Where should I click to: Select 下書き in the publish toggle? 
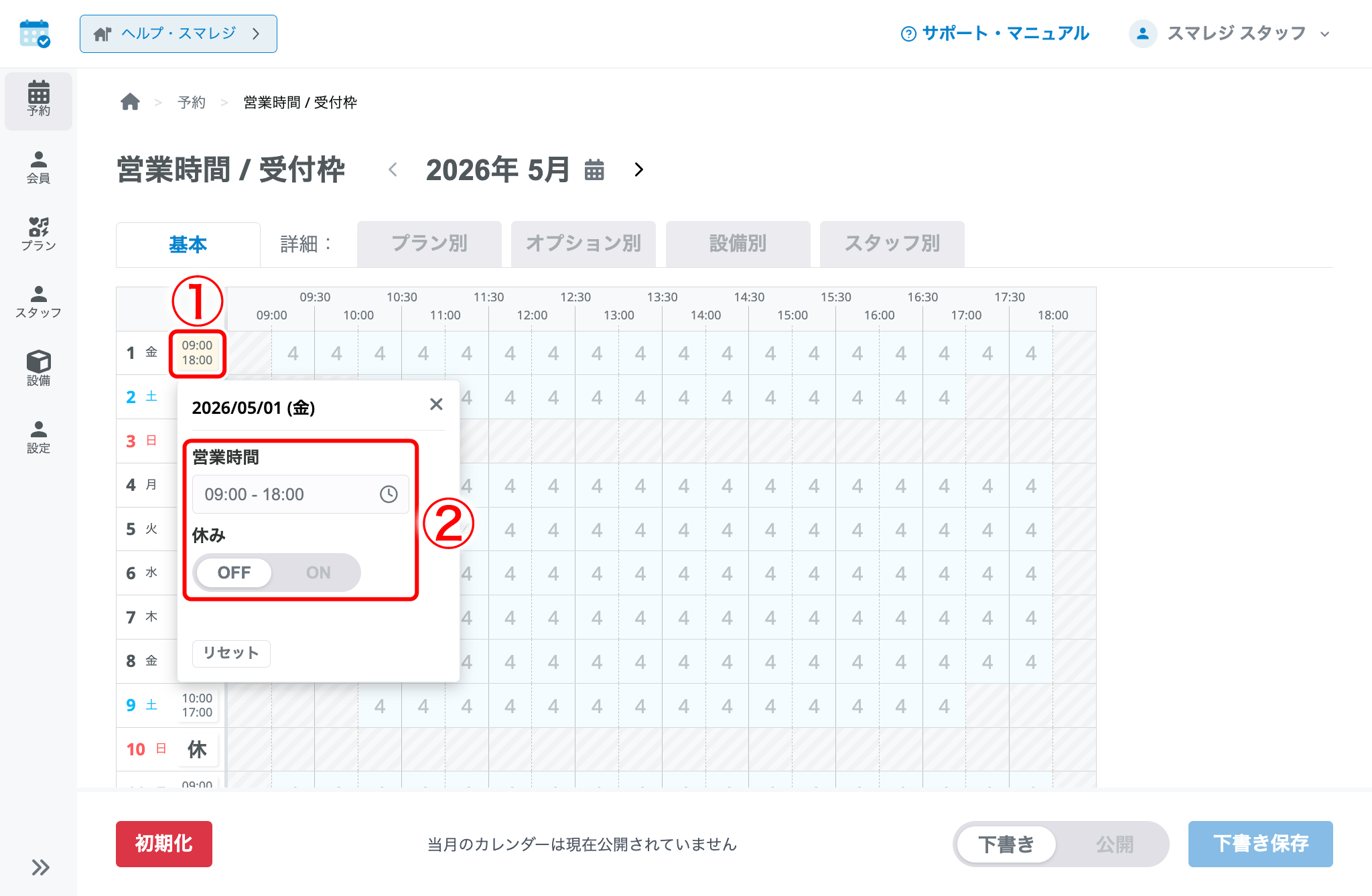[1006, 844]
